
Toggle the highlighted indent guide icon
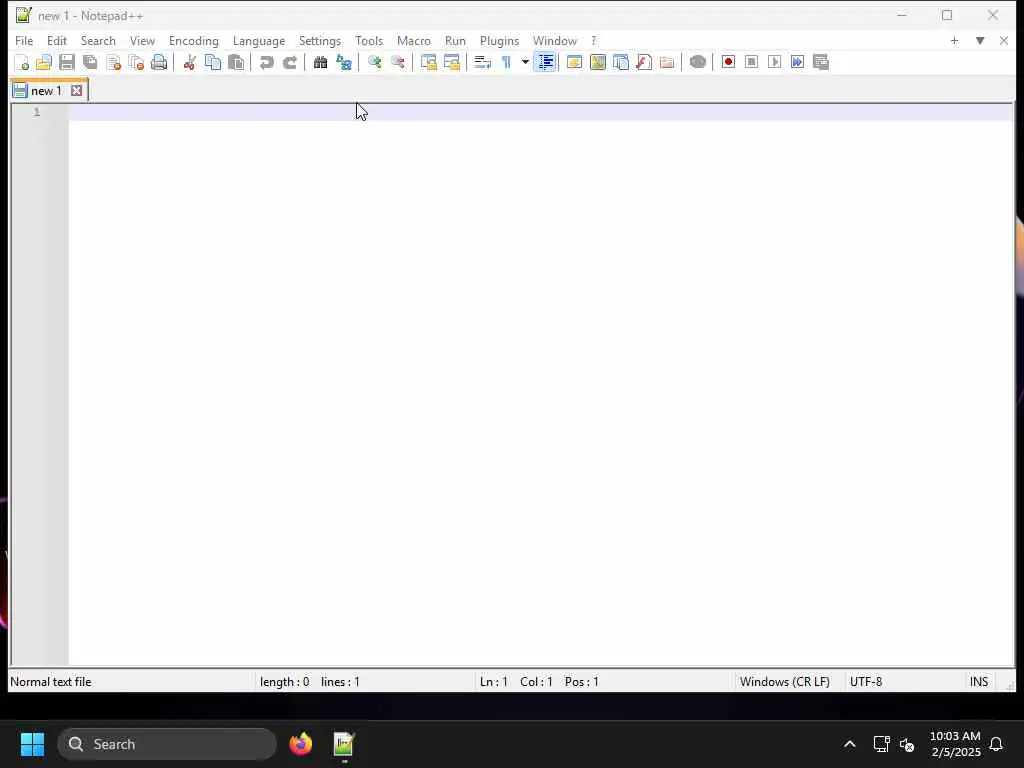click(x=546, y=62)
